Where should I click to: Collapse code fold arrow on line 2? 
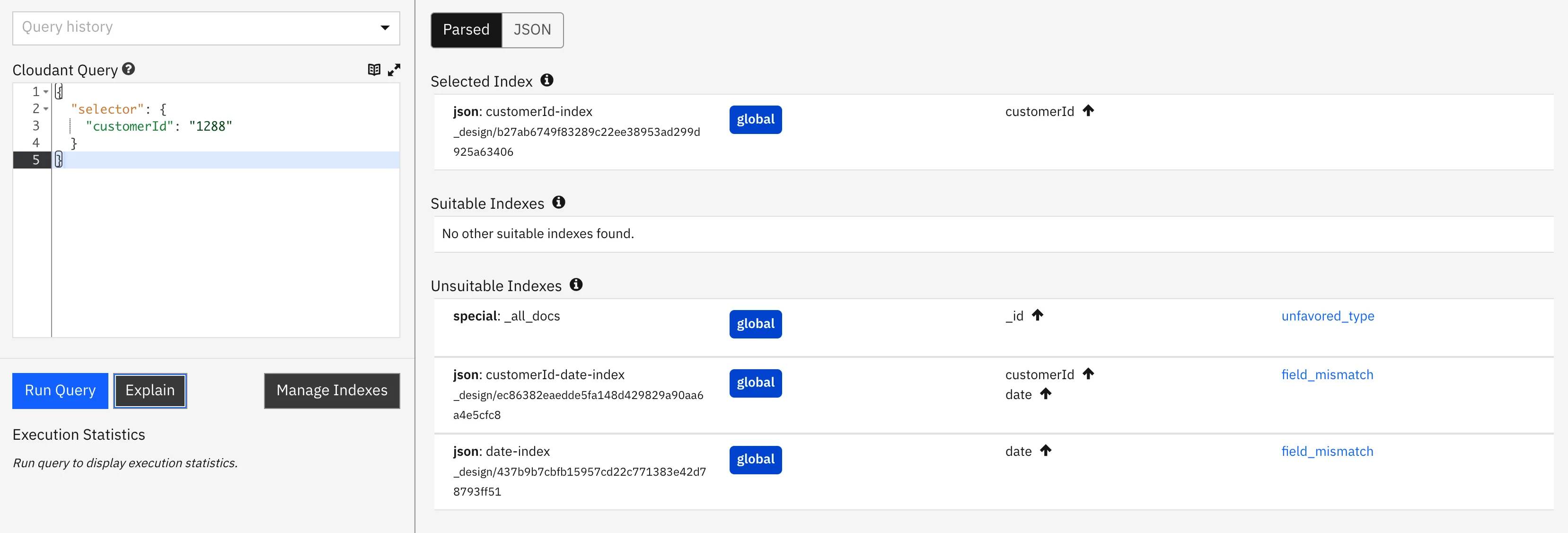(45, 109)
